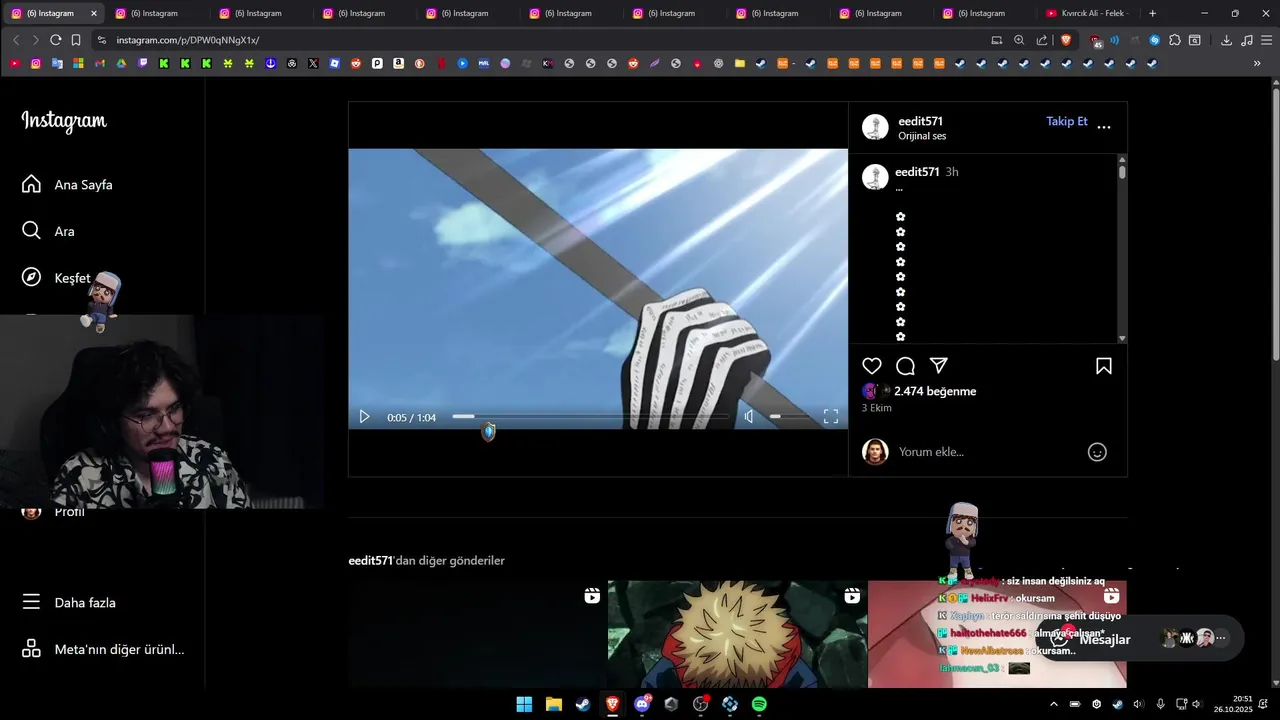
Task: Click the browser Back arrow
Action: 16,40
